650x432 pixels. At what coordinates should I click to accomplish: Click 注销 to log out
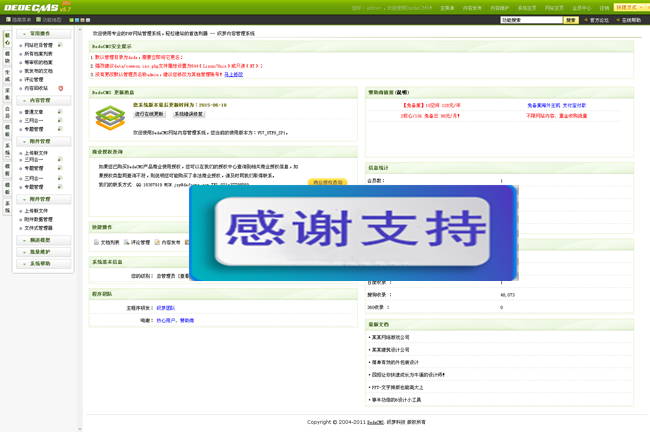[604, 8]
